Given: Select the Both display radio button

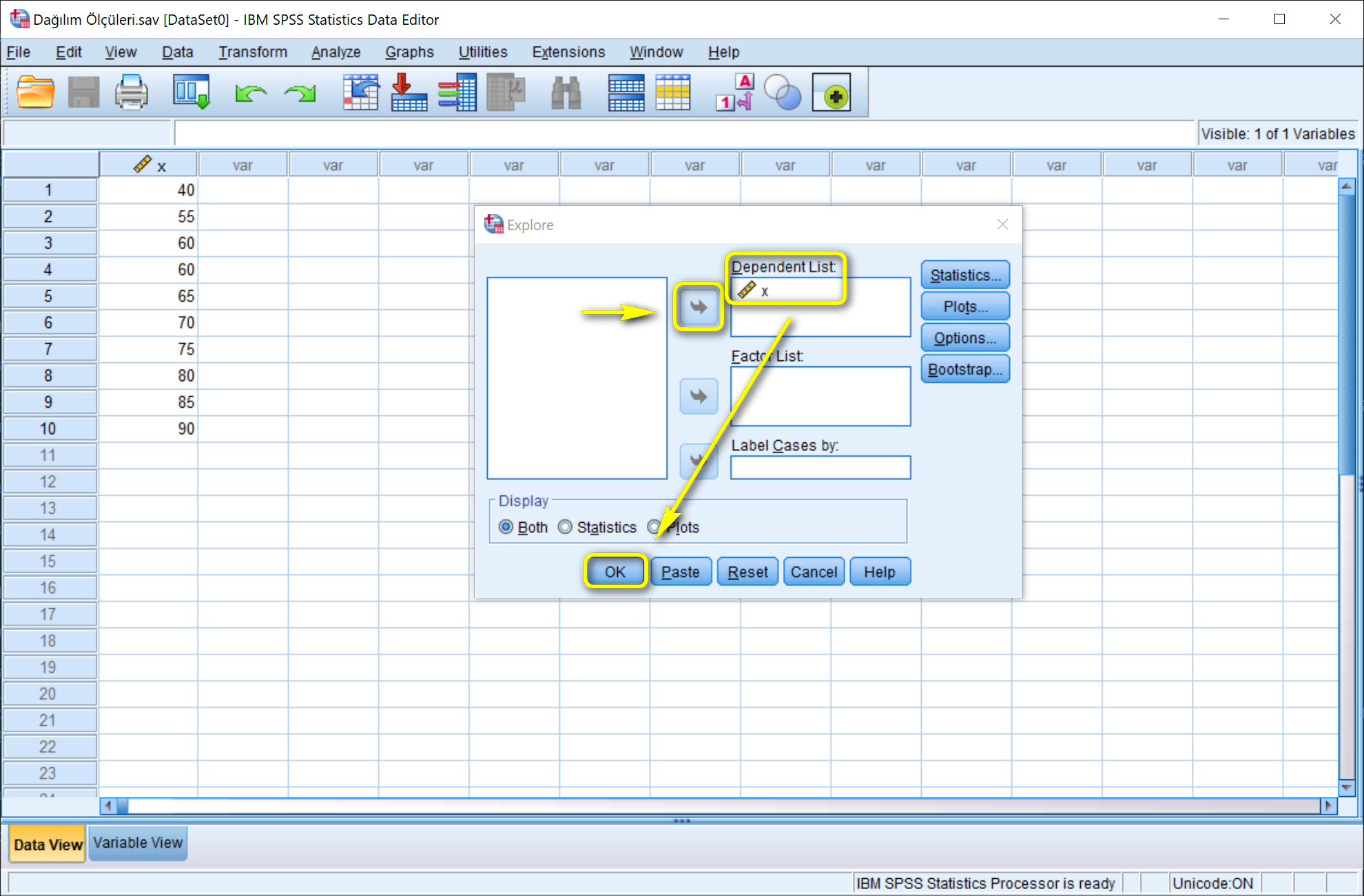Looking at the screenshot, I should pos(506,527).
